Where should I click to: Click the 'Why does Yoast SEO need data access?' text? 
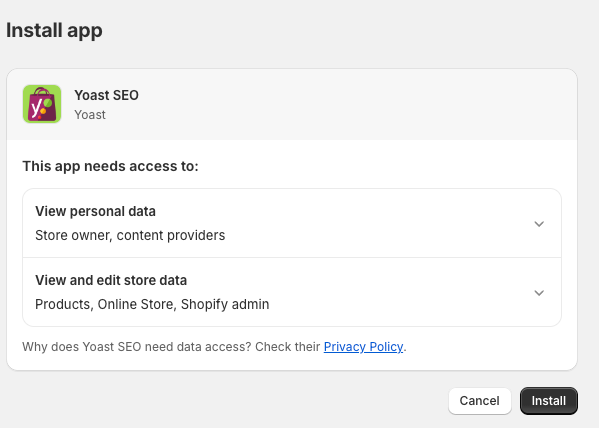point(137,347)
